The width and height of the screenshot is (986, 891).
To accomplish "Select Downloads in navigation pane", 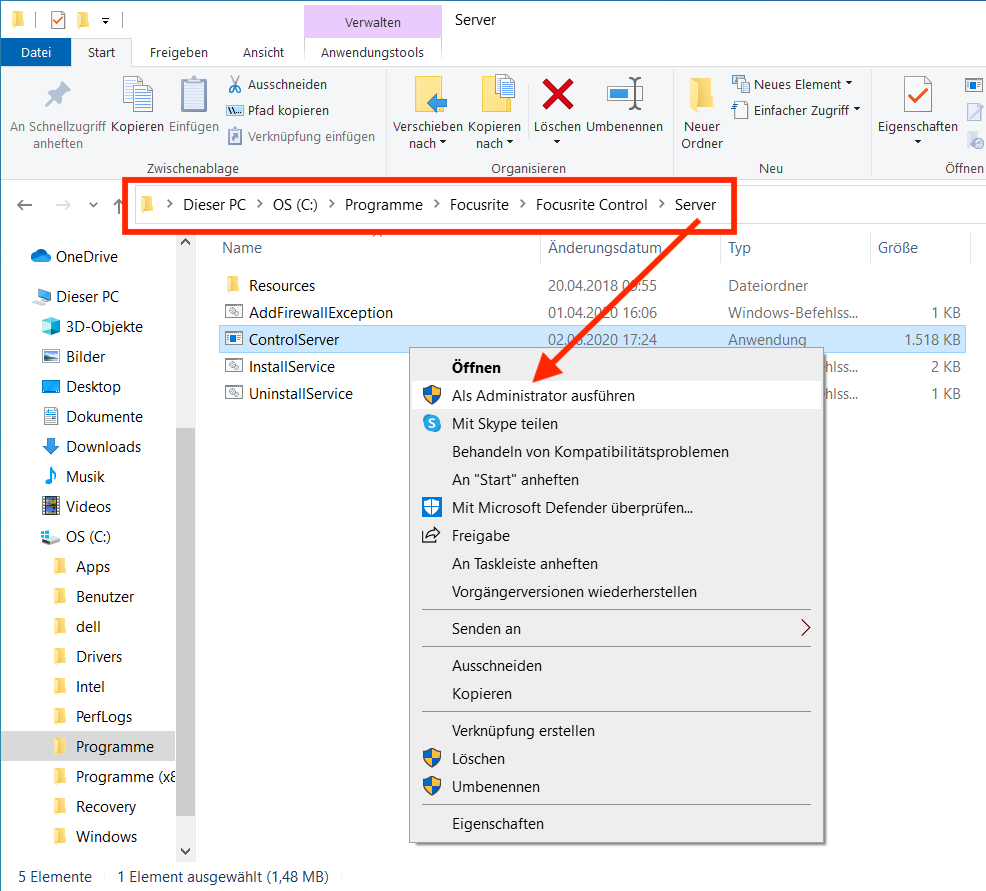I will [103, 447].
